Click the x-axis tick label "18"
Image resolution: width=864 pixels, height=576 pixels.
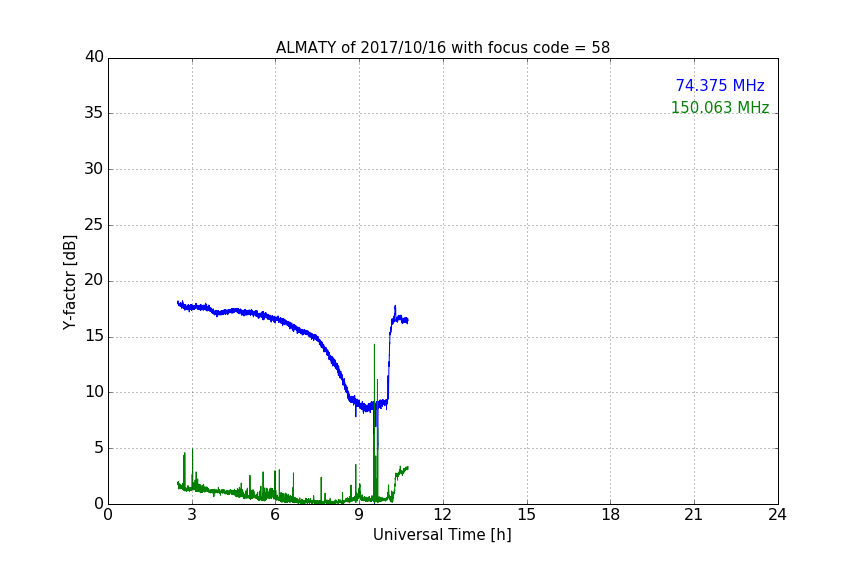pos(611,515)
